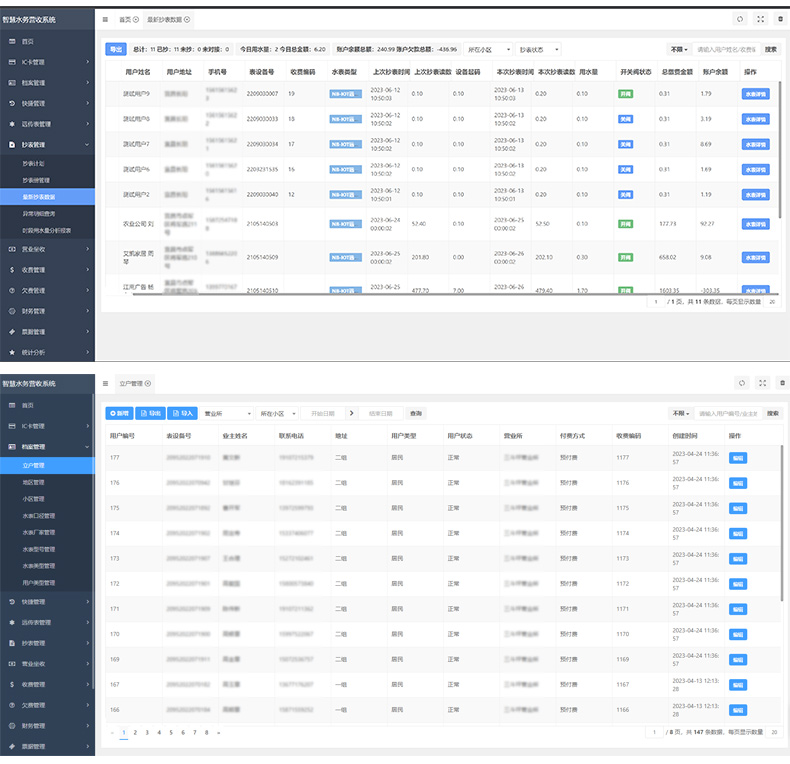The width and height of the screenshot is (790, 764).
Task: Collapse sidebar using hamburger icon above 最新抄表数据 table
Action: point(106,19)
